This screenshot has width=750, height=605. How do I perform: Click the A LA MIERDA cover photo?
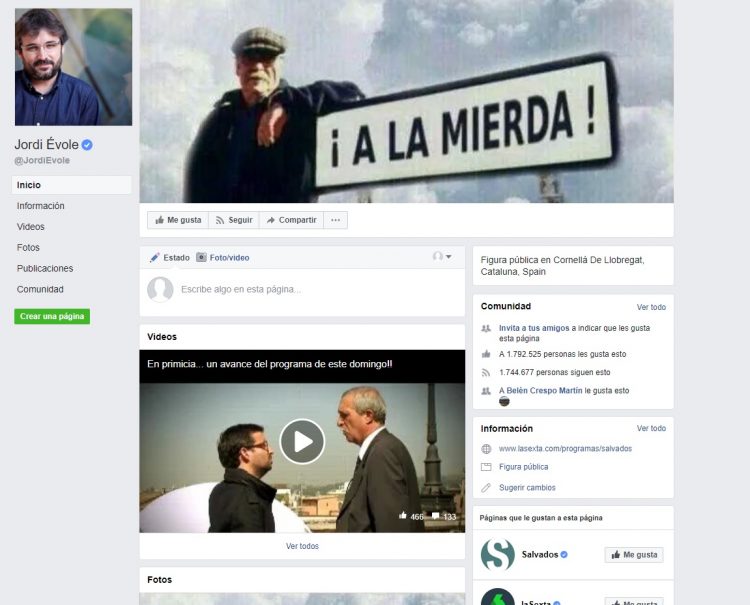point(407,101)
